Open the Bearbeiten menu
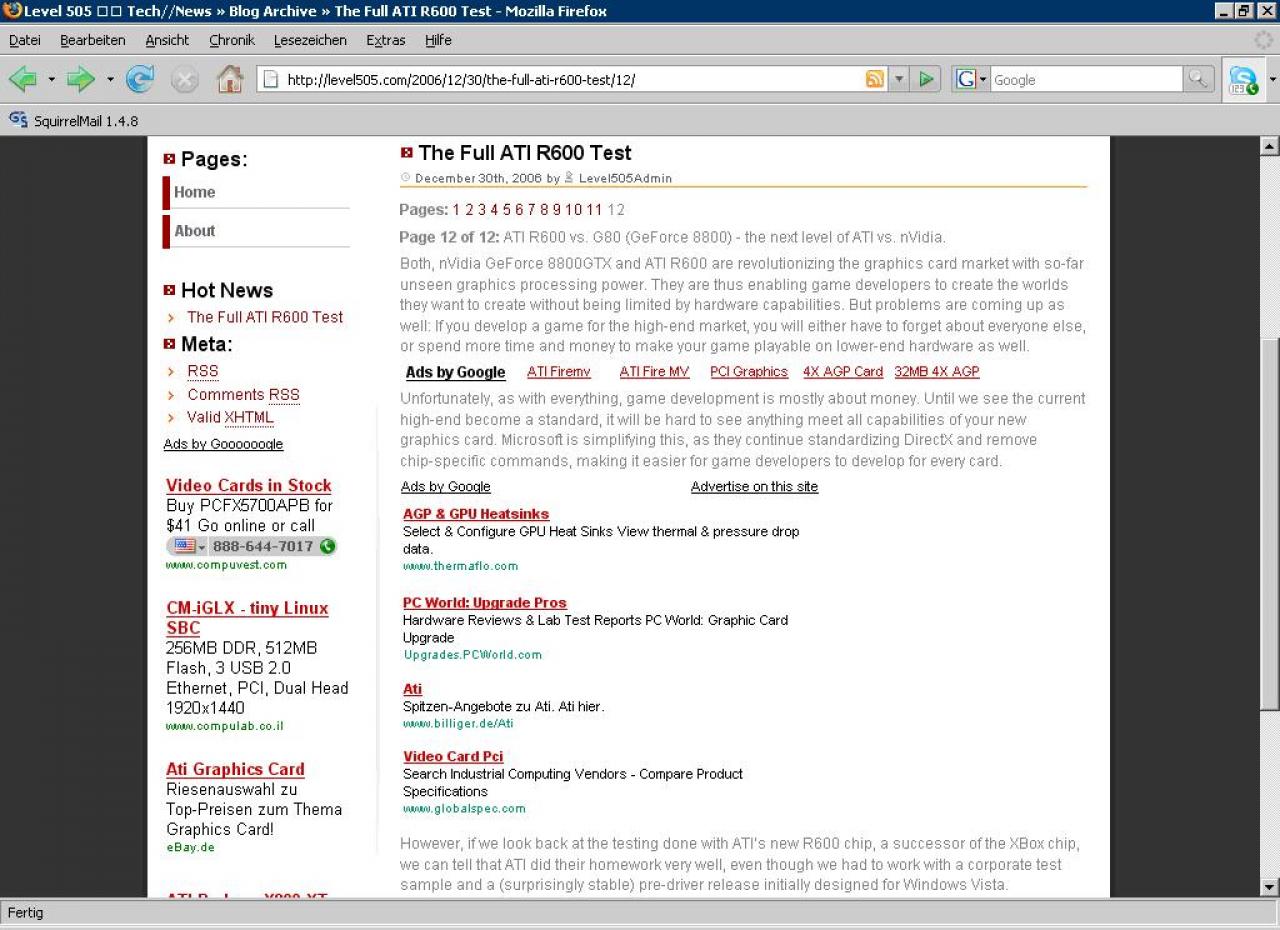 (x=93, y=40)
